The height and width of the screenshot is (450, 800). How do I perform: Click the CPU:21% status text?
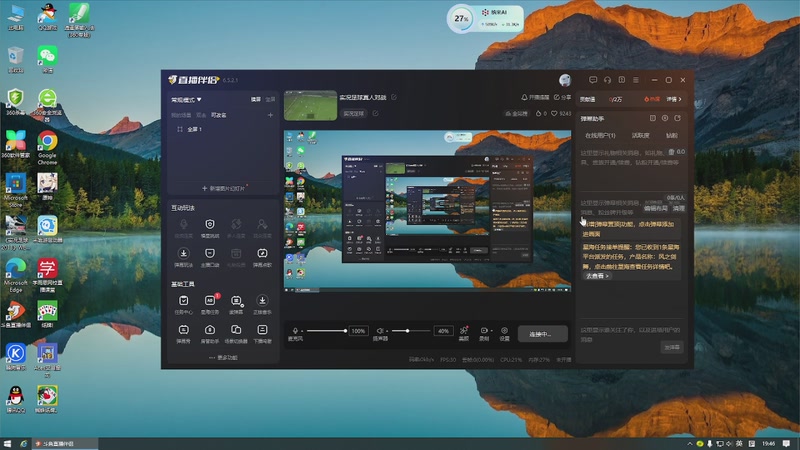pos(511,360)
